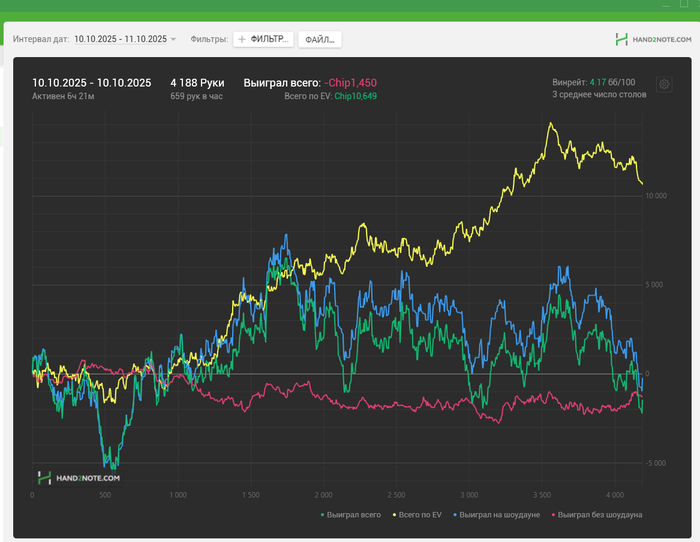Click the HAND2NOTE.COM logo in the top bar

pyautogui.click(x=653, y=40)
